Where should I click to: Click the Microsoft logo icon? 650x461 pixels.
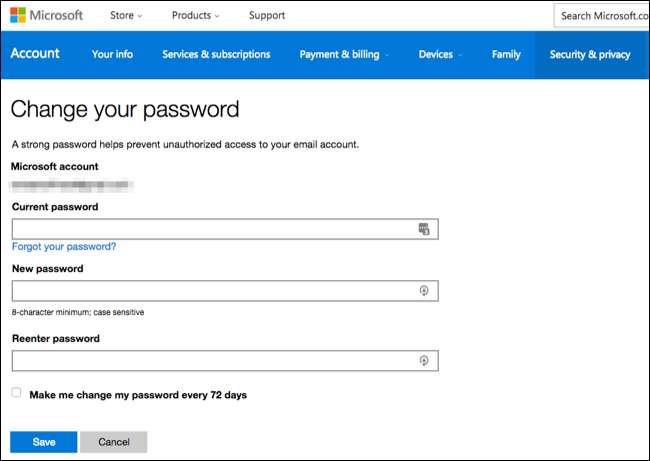click(18, 16)
